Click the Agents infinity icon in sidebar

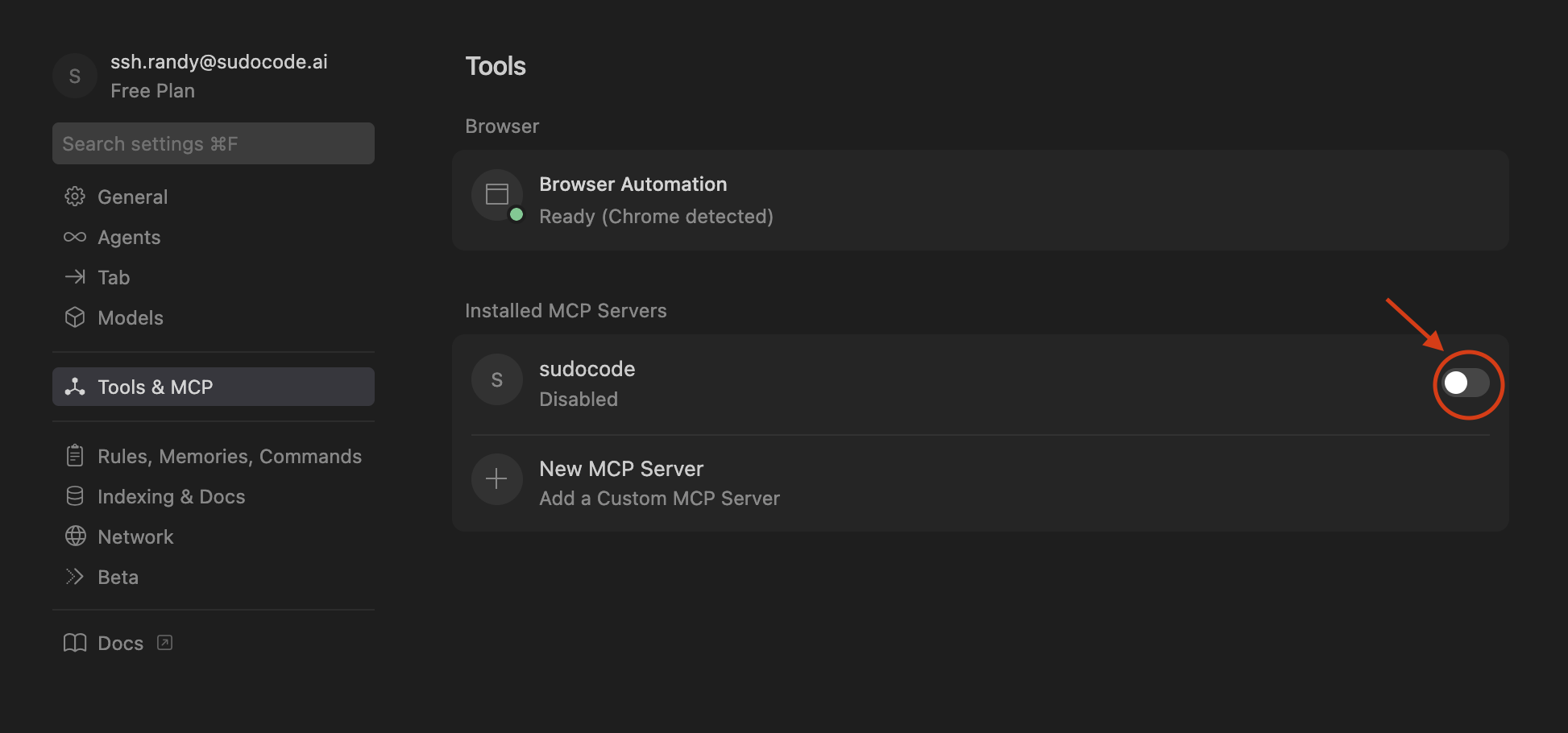74,237
